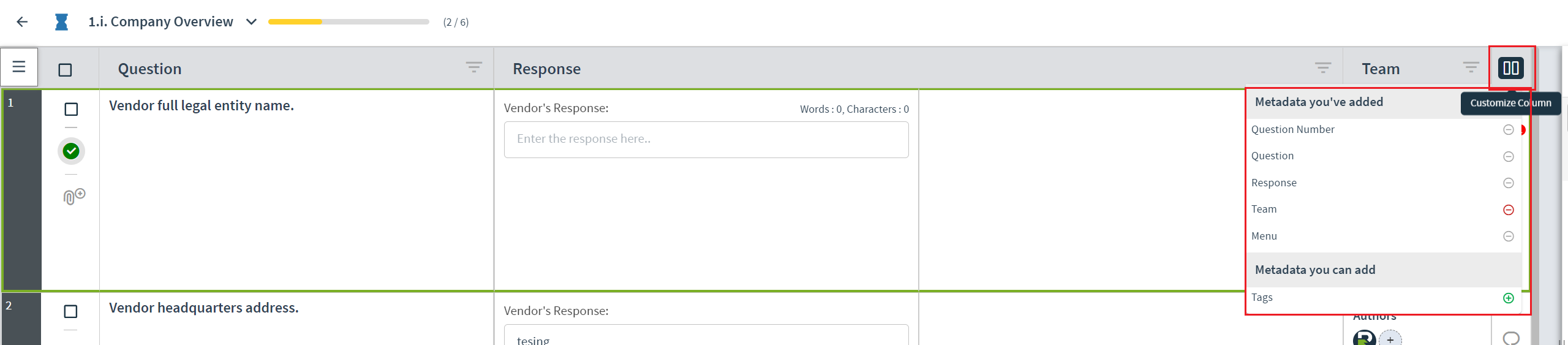Remove Team from added metadata
This screenshot has height=345, width=1568.
(x=1509, y=210)
